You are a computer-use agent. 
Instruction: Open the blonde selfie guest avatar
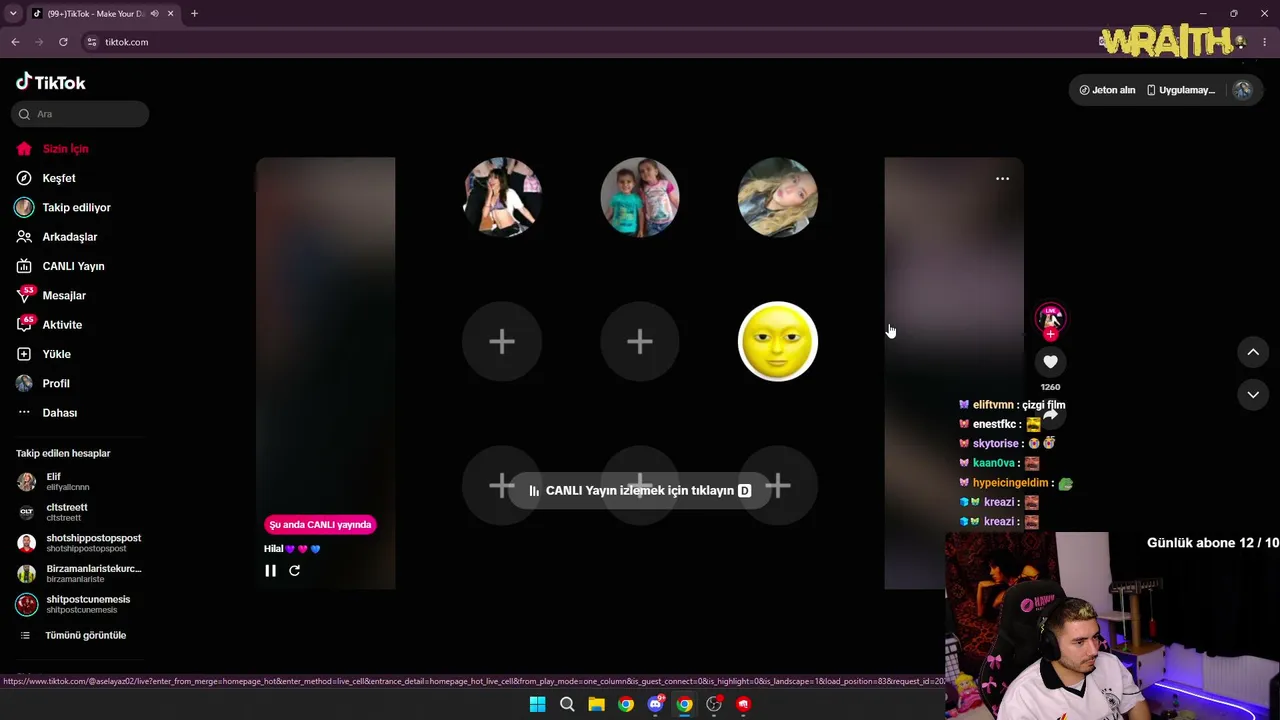778,197
